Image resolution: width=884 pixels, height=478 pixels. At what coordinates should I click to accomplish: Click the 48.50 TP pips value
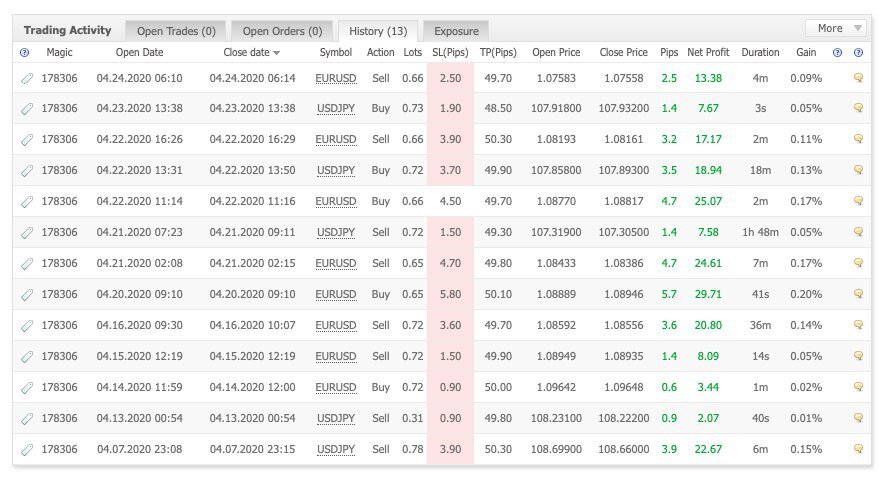(498, 108)
